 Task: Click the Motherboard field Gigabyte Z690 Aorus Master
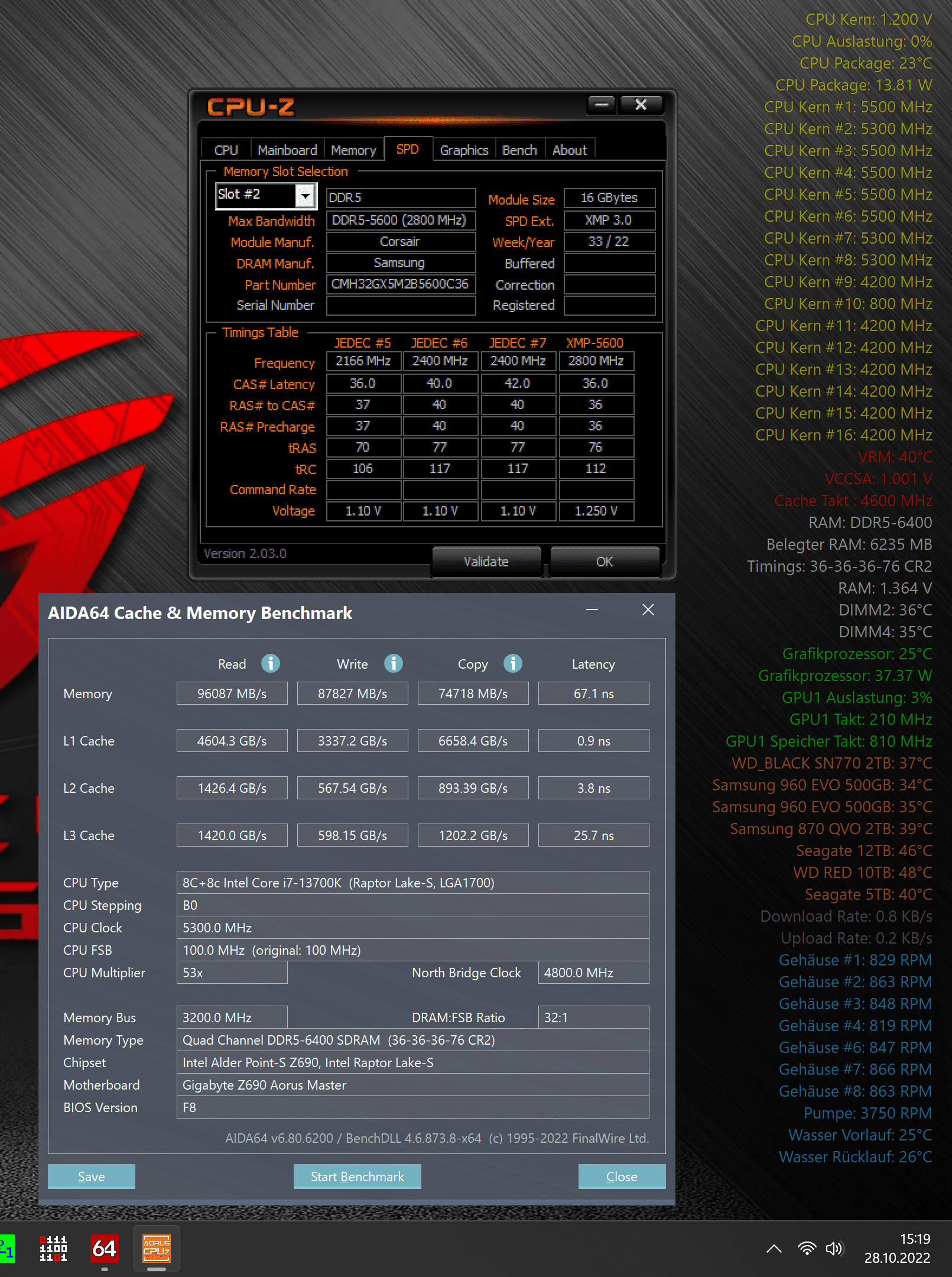tap(413, 1085)
